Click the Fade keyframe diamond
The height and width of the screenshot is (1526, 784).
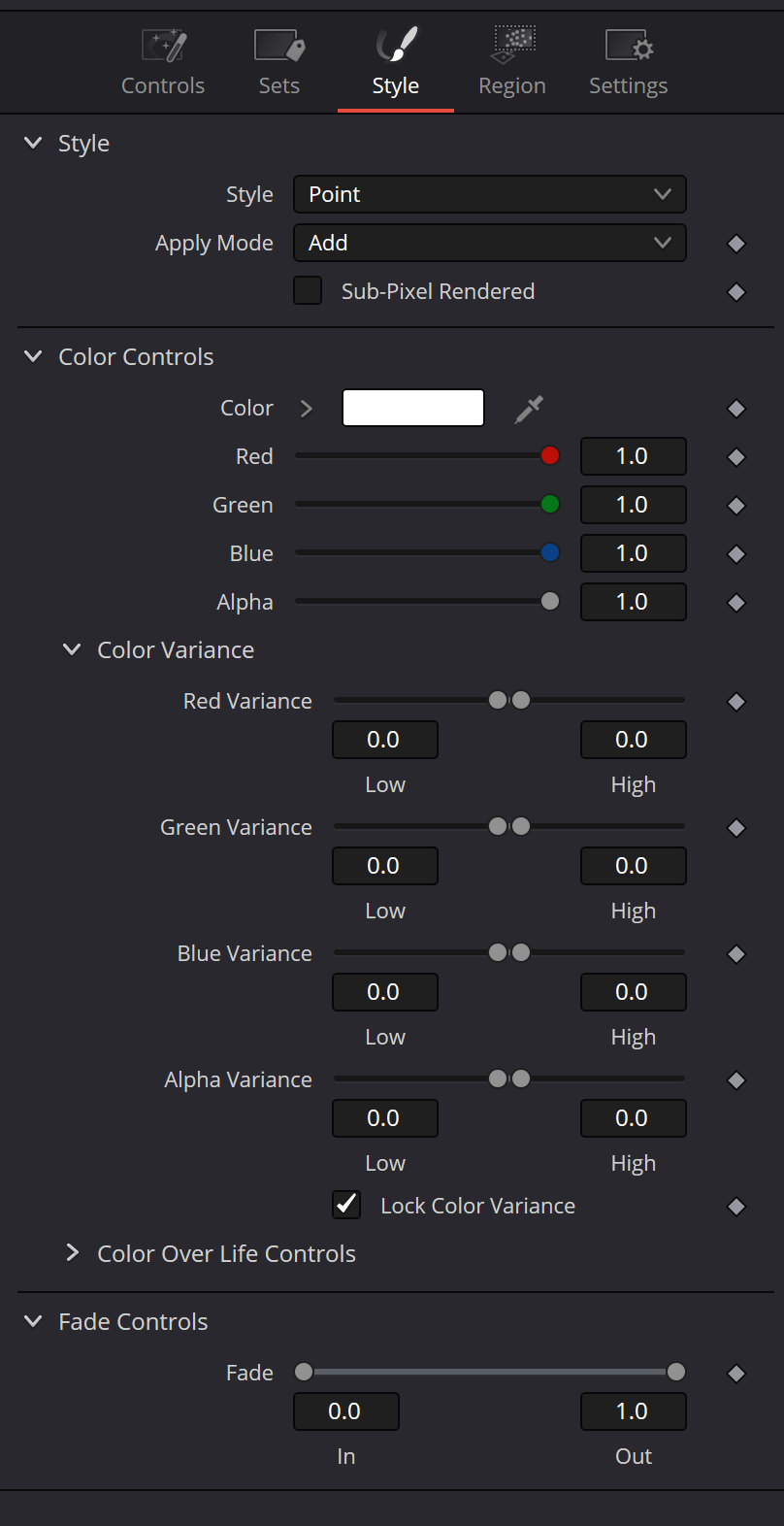(736, 1374)
